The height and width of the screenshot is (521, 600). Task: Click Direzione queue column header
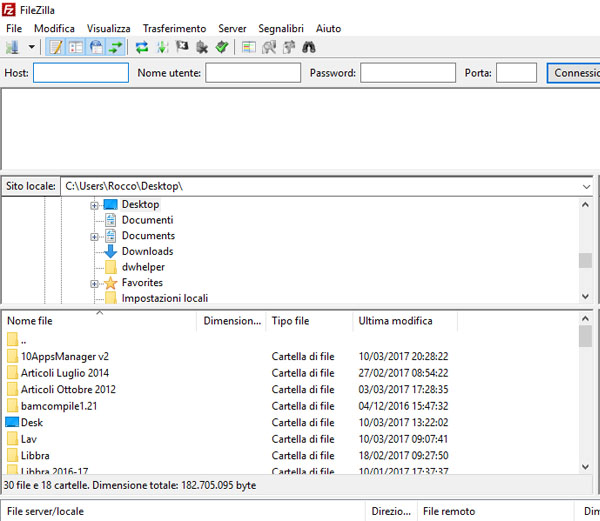click(391, 511)
